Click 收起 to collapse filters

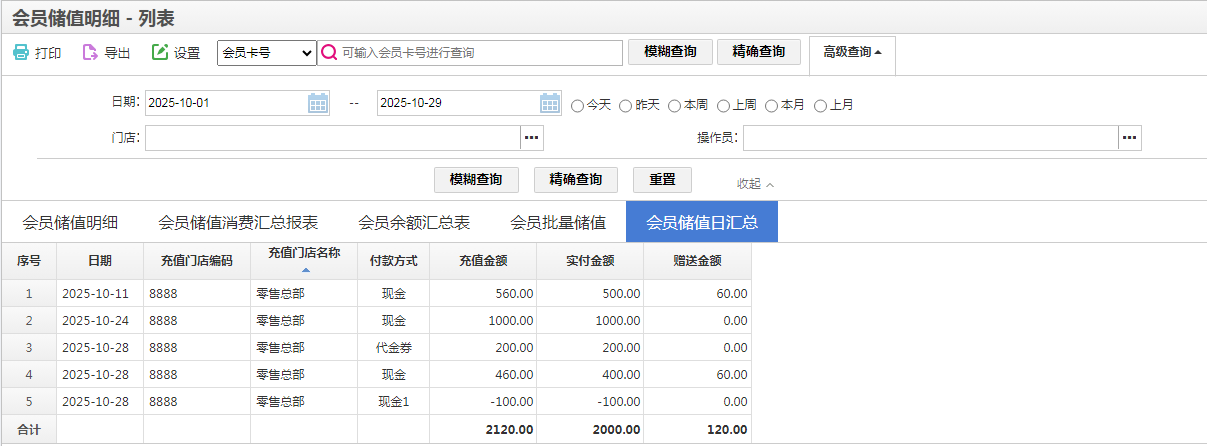point(755,184)
